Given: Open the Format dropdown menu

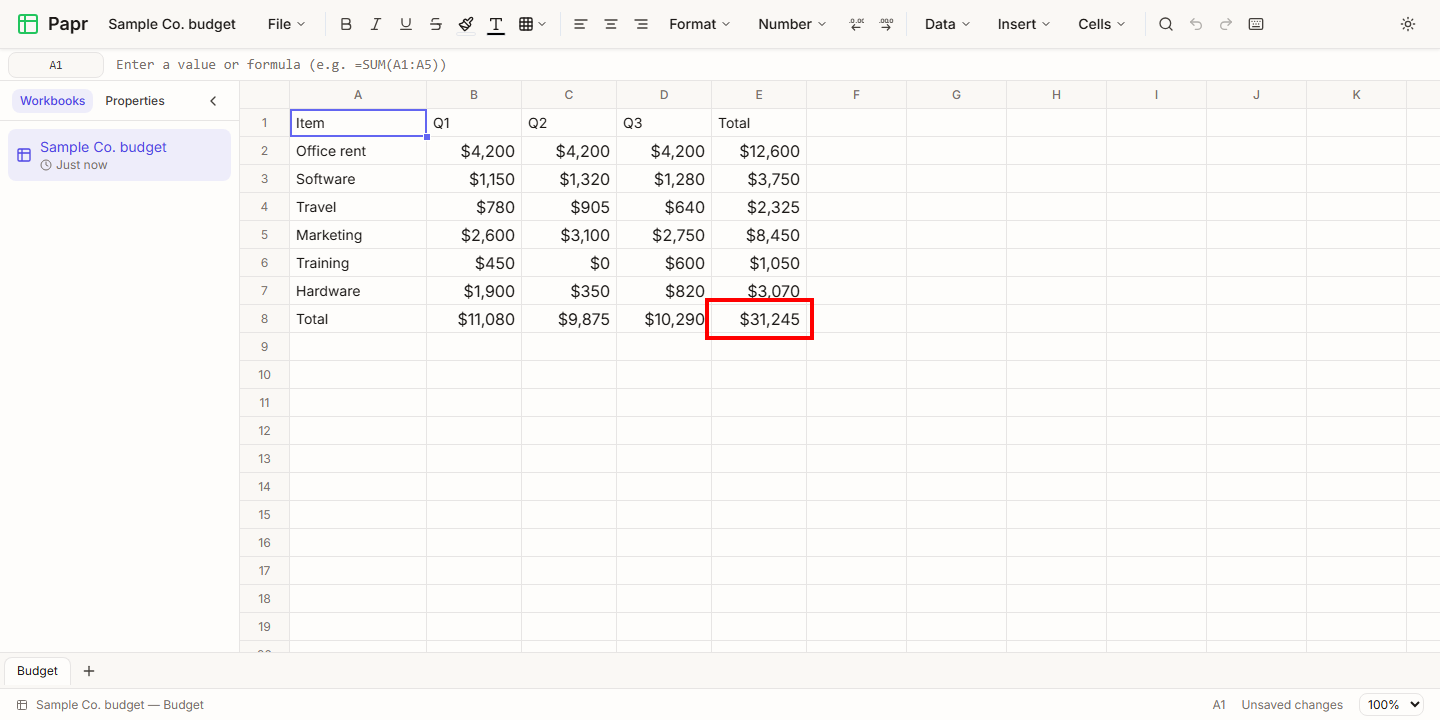Looking at the screenshot, I should (700, 24).
